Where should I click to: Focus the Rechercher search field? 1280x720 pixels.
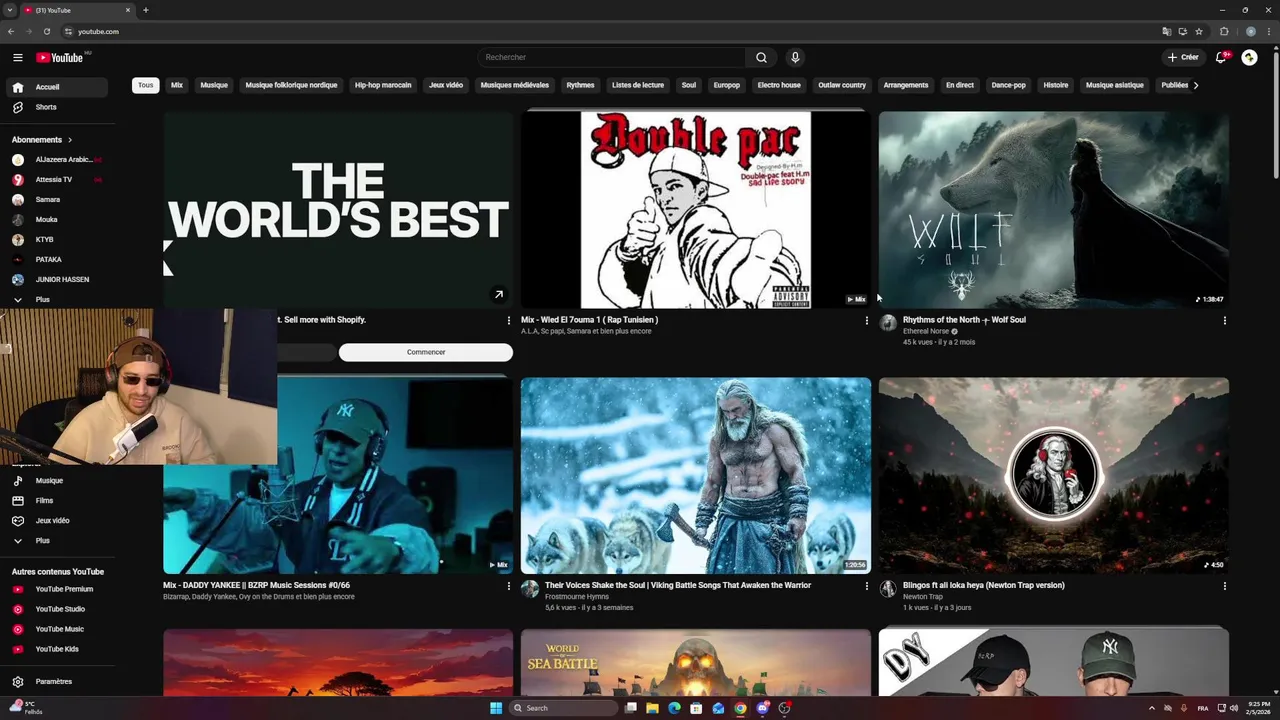611,57
